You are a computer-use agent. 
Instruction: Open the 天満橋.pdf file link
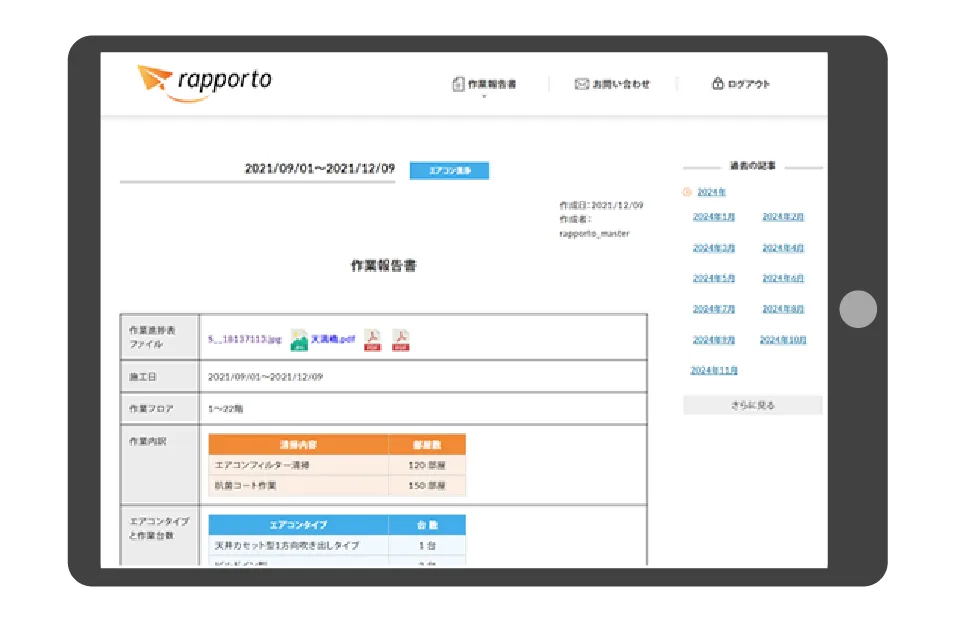coord(335,340)
